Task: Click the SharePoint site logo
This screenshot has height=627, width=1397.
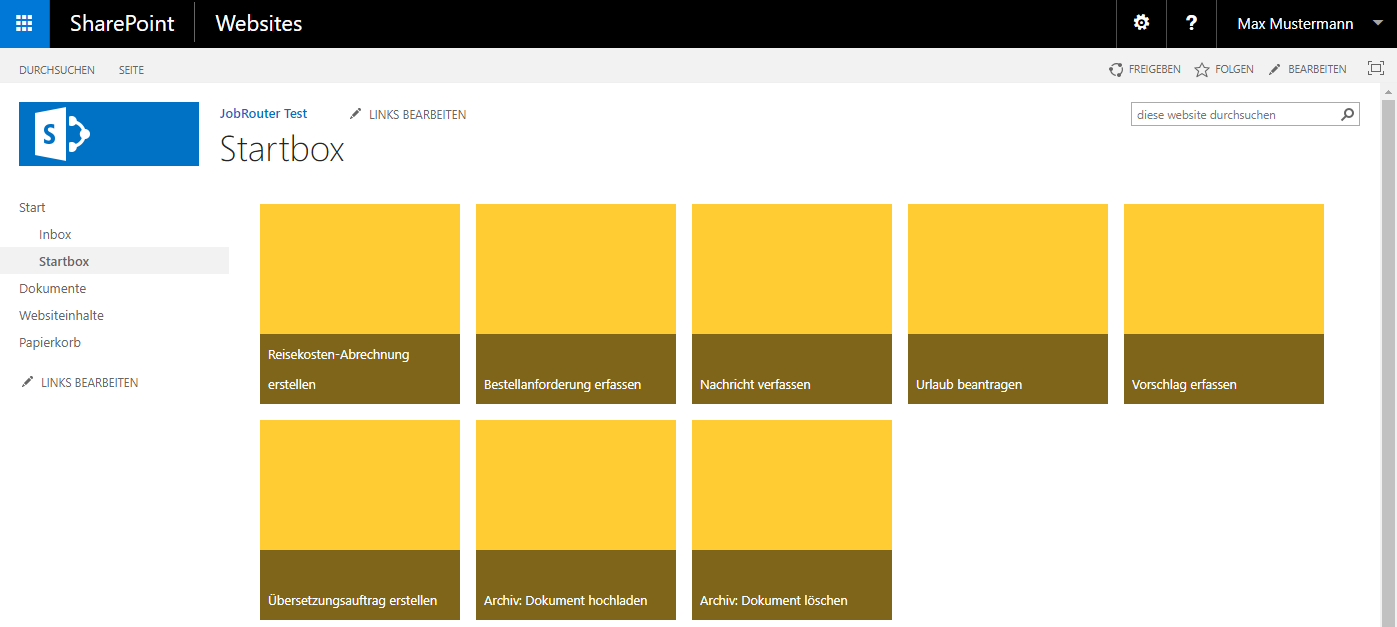Action: click(109, 133)
